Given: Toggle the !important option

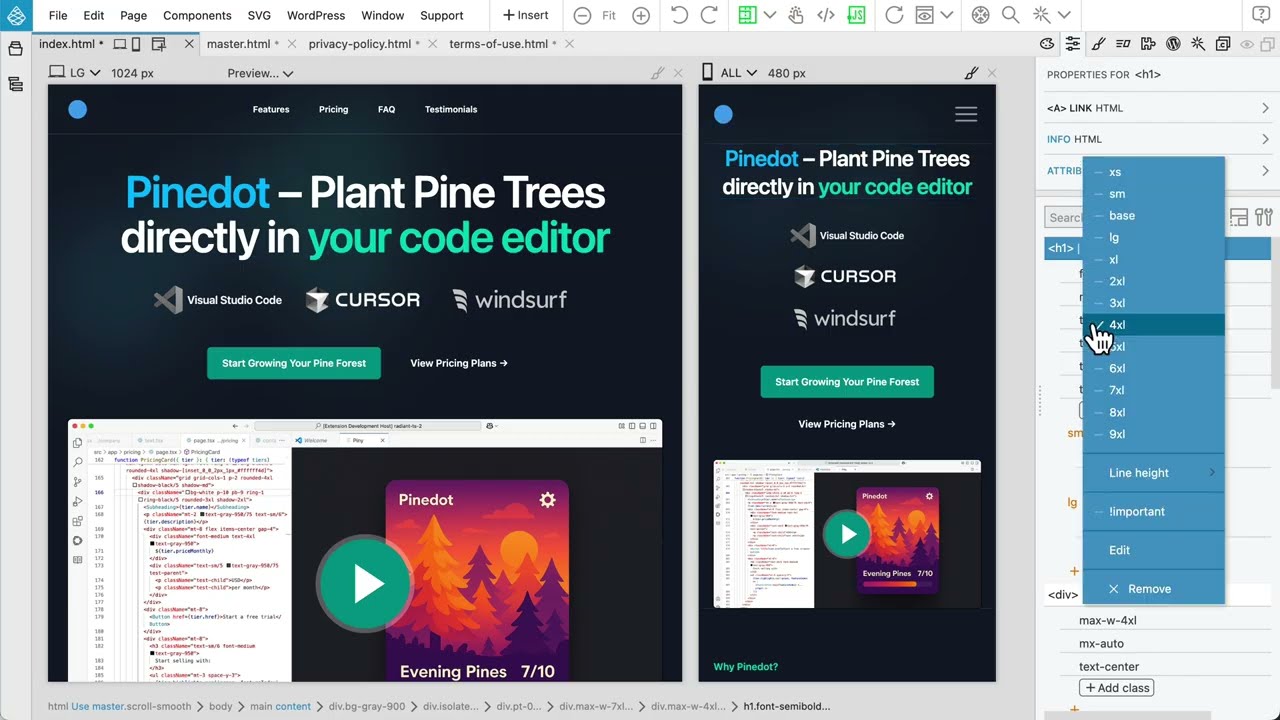Looking at the screenshot, I should [x=1154, y=511].
